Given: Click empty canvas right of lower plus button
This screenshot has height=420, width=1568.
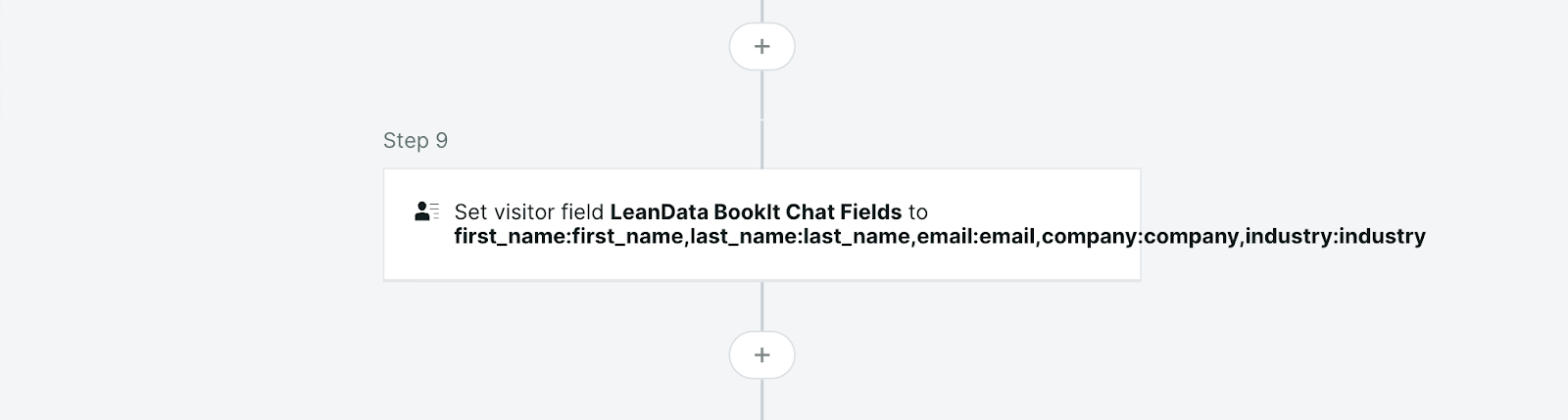Looking at the screenshot, I should [980, 355].
